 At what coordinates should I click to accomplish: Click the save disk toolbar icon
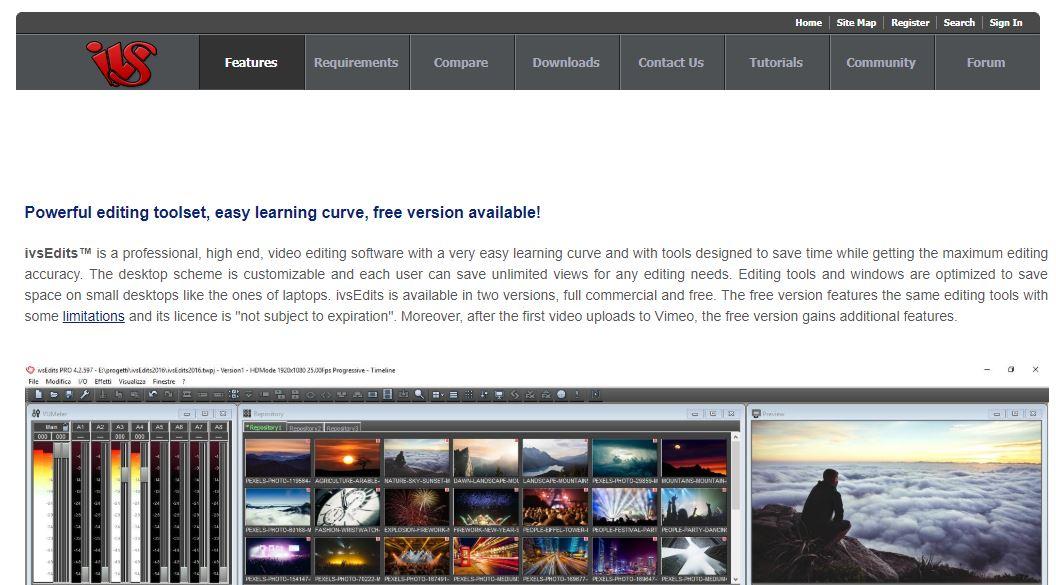[x=70, y=395]
